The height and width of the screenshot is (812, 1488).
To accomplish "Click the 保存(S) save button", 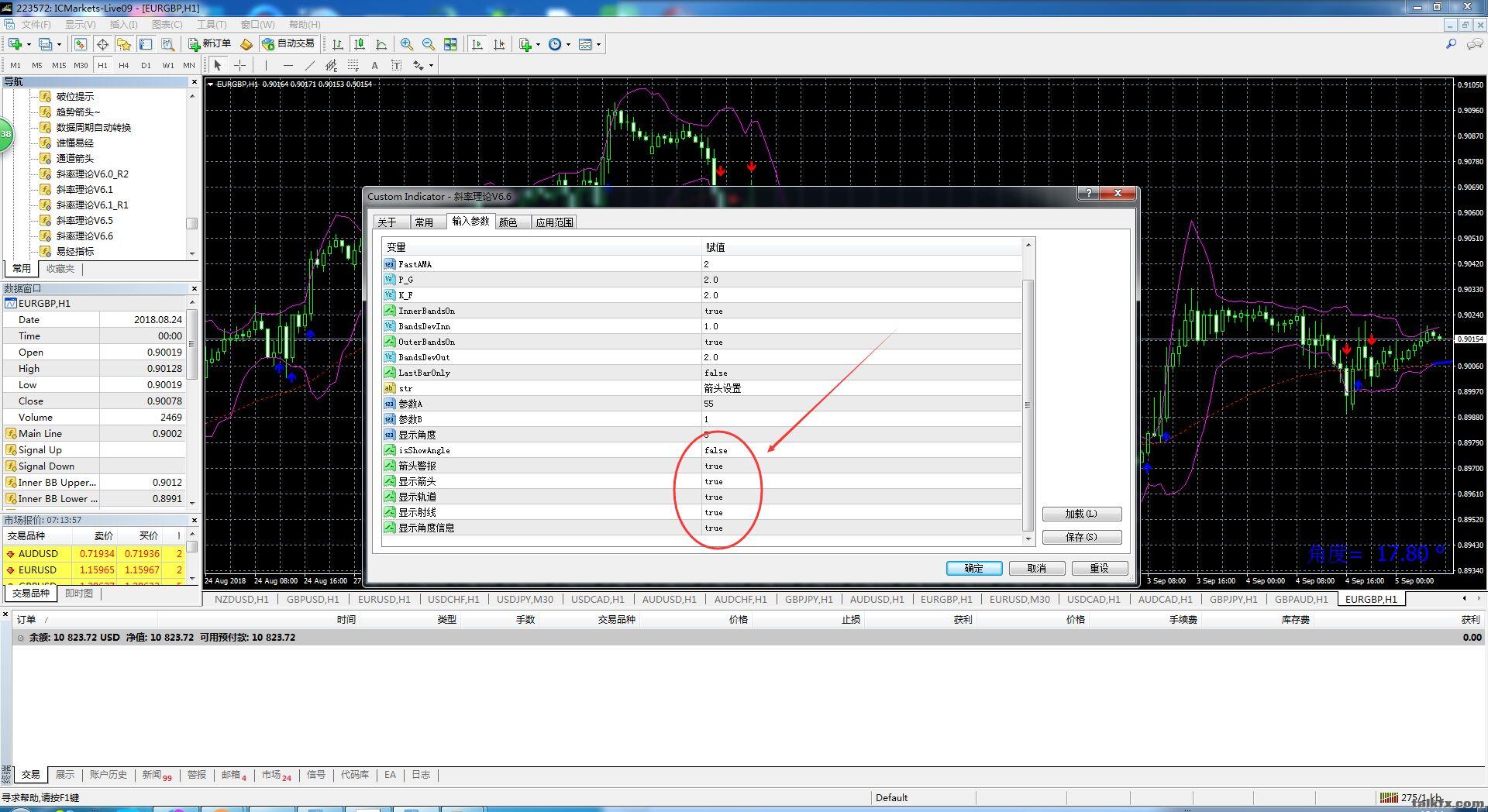I will tap(1081, 537).
